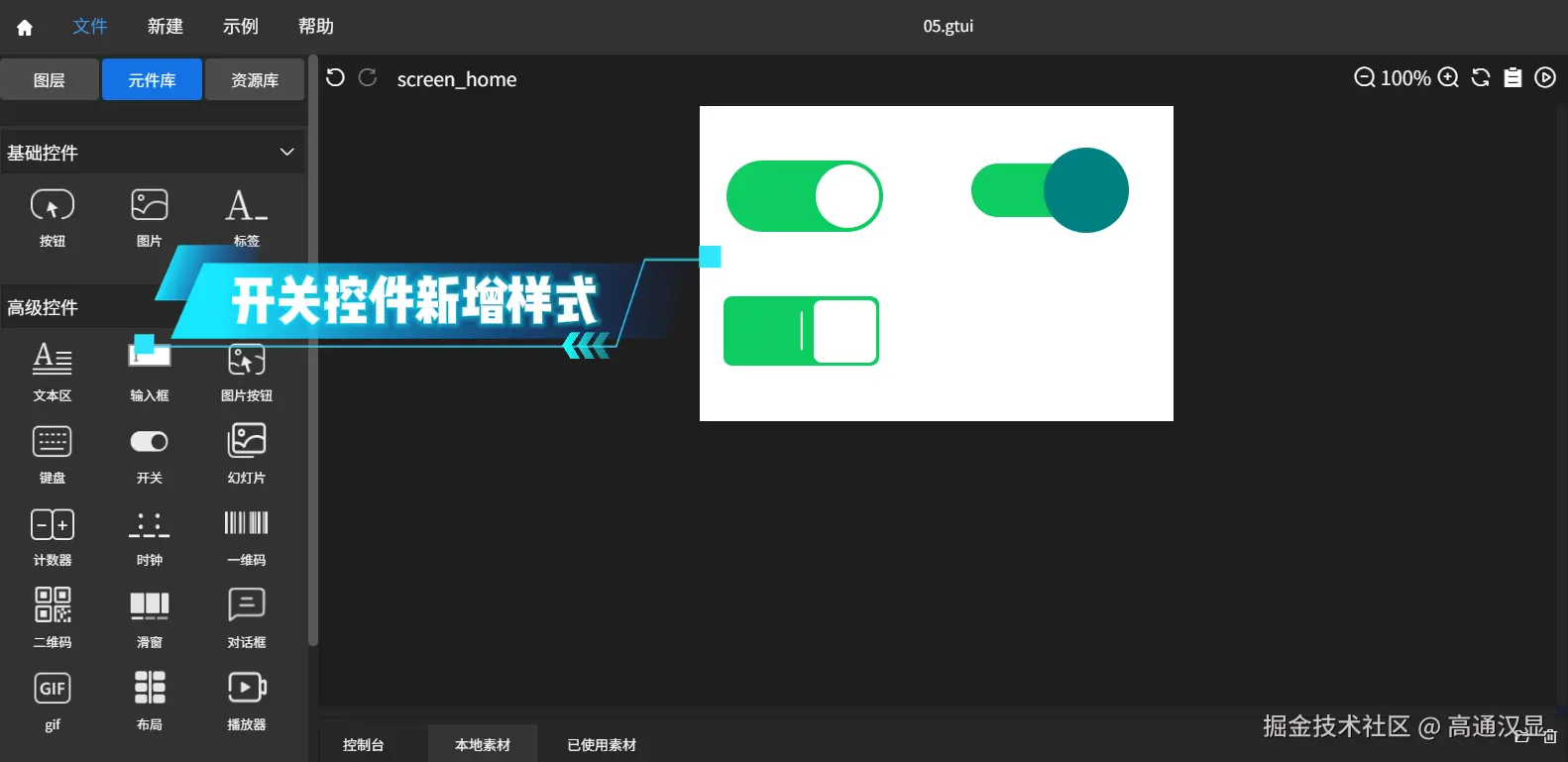
Task: Click the screen_home screen name
Action: [457, 79]
